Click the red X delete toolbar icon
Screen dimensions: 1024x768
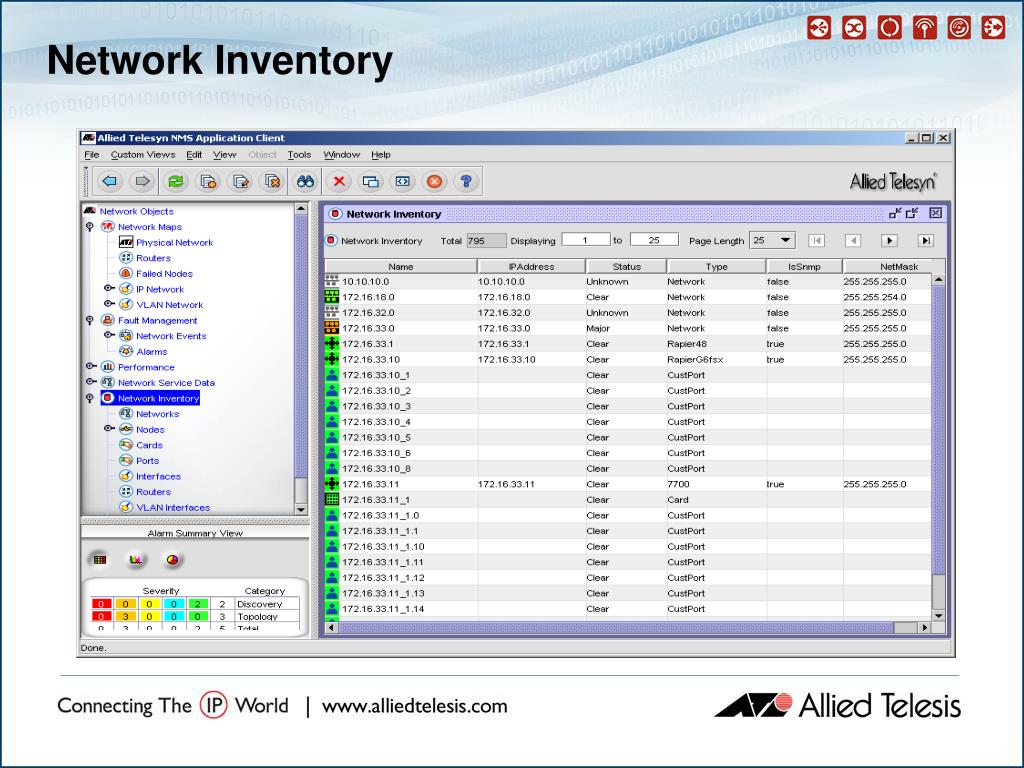coord(339,181)
